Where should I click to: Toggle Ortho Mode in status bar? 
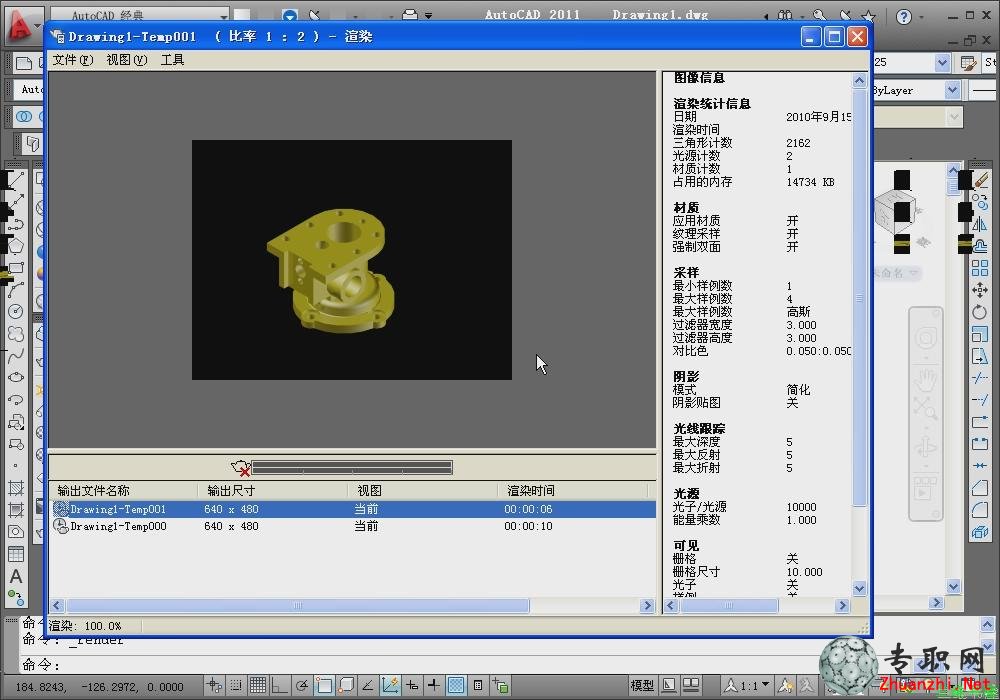pos(279,685)
